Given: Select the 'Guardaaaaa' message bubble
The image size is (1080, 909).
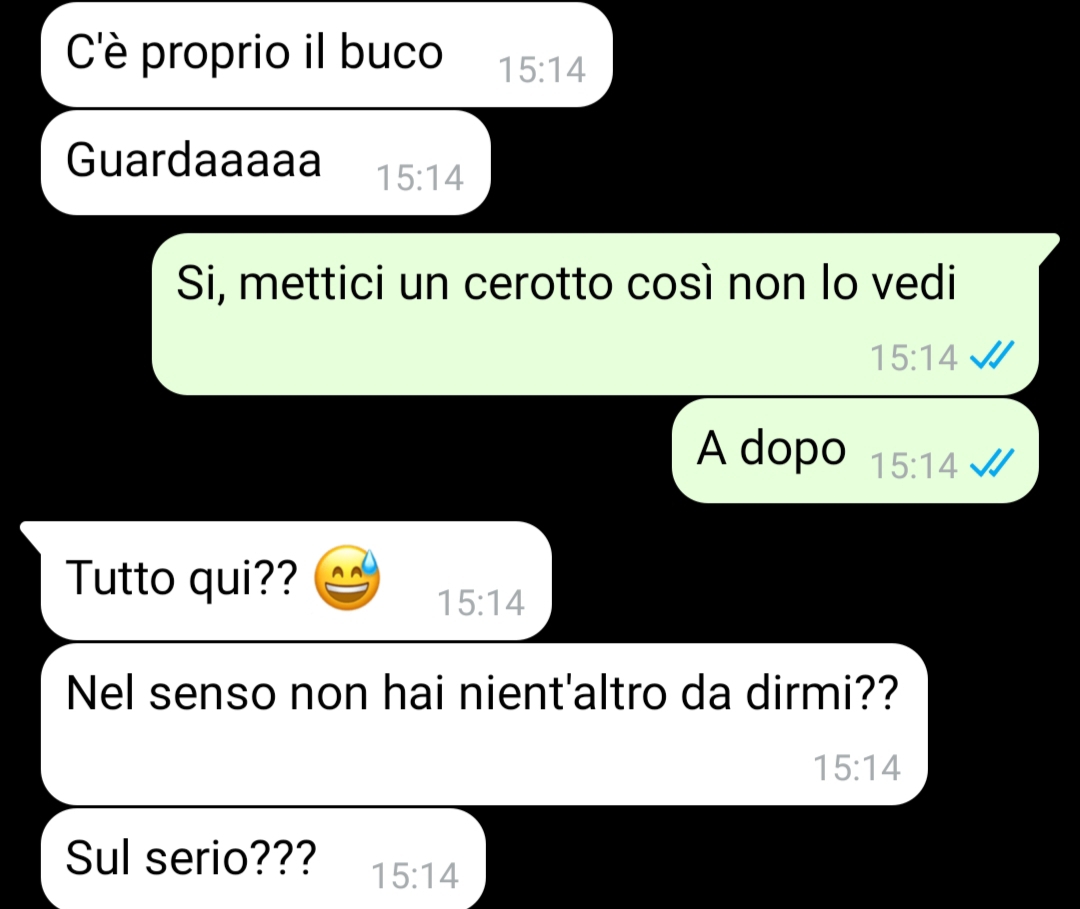Looking at the screenshot, I should click(266, 163).
